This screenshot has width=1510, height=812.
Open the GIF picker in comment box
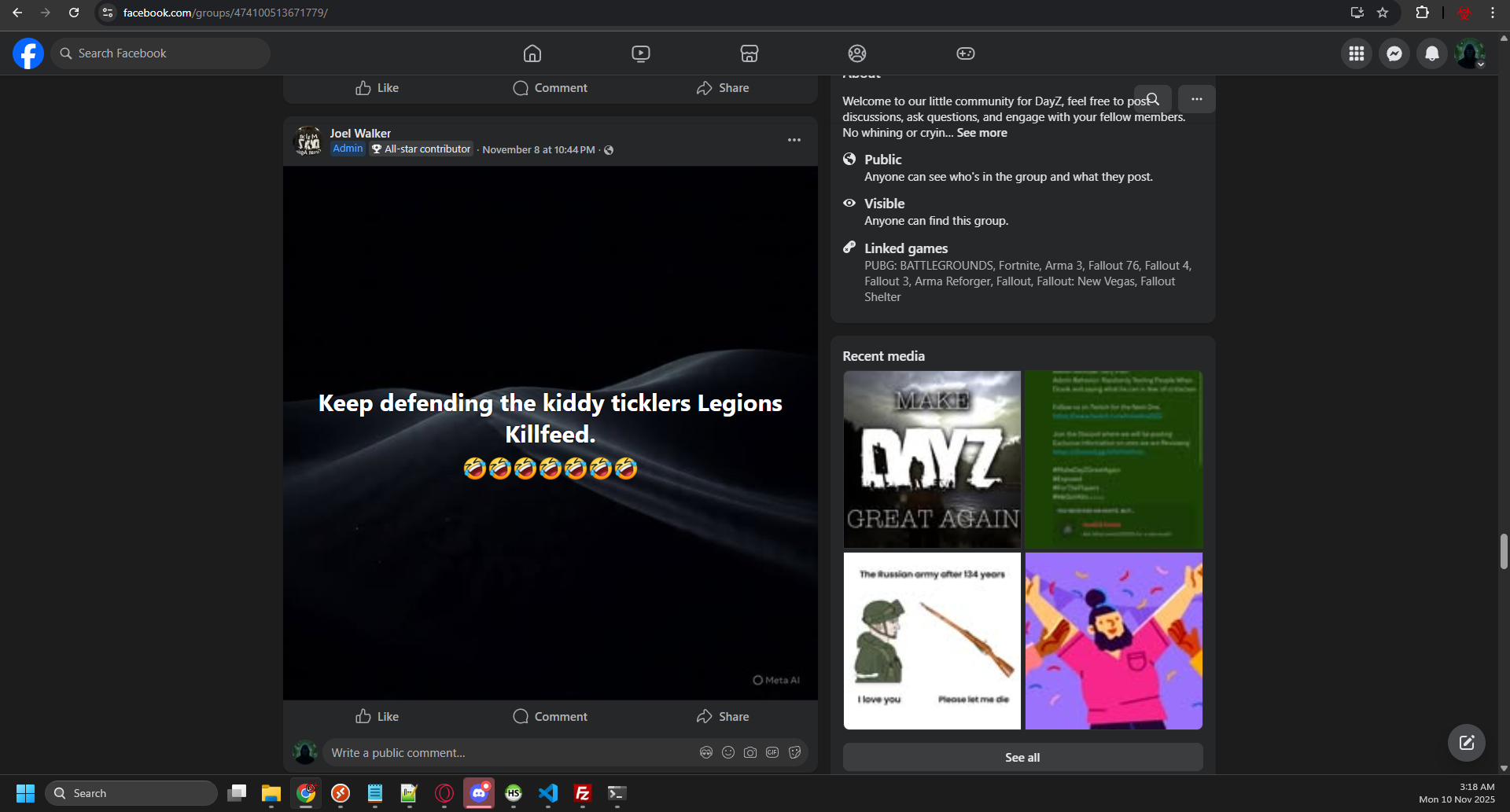[x=772, y=752]
